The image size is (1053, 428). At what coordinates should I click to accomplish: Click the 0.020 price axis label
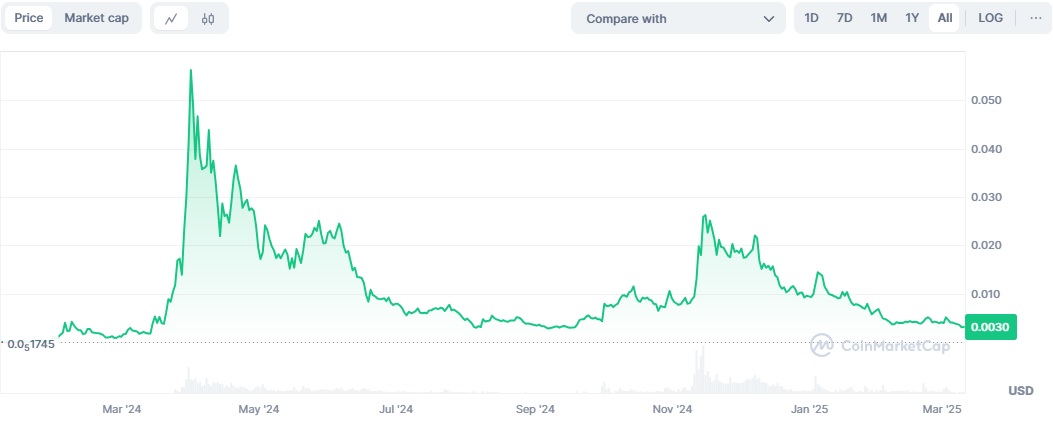pyautogui.click(x=987, y=245)
